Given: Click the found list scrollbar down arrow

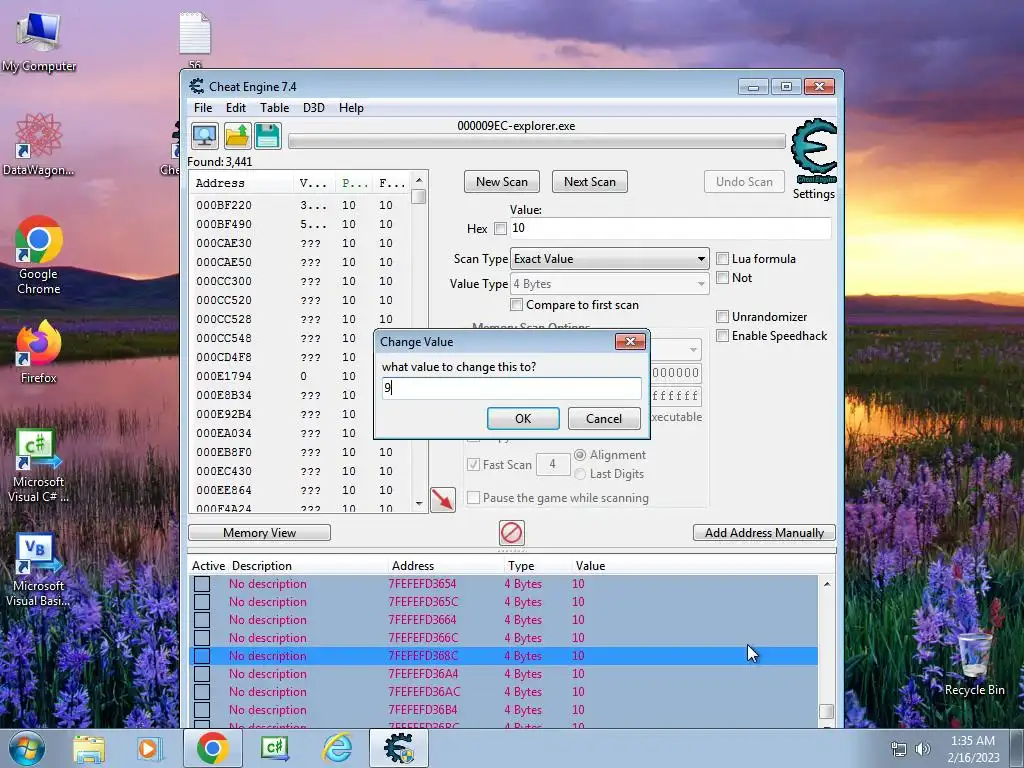Looking at the screenshot, I should click(419, 504).
